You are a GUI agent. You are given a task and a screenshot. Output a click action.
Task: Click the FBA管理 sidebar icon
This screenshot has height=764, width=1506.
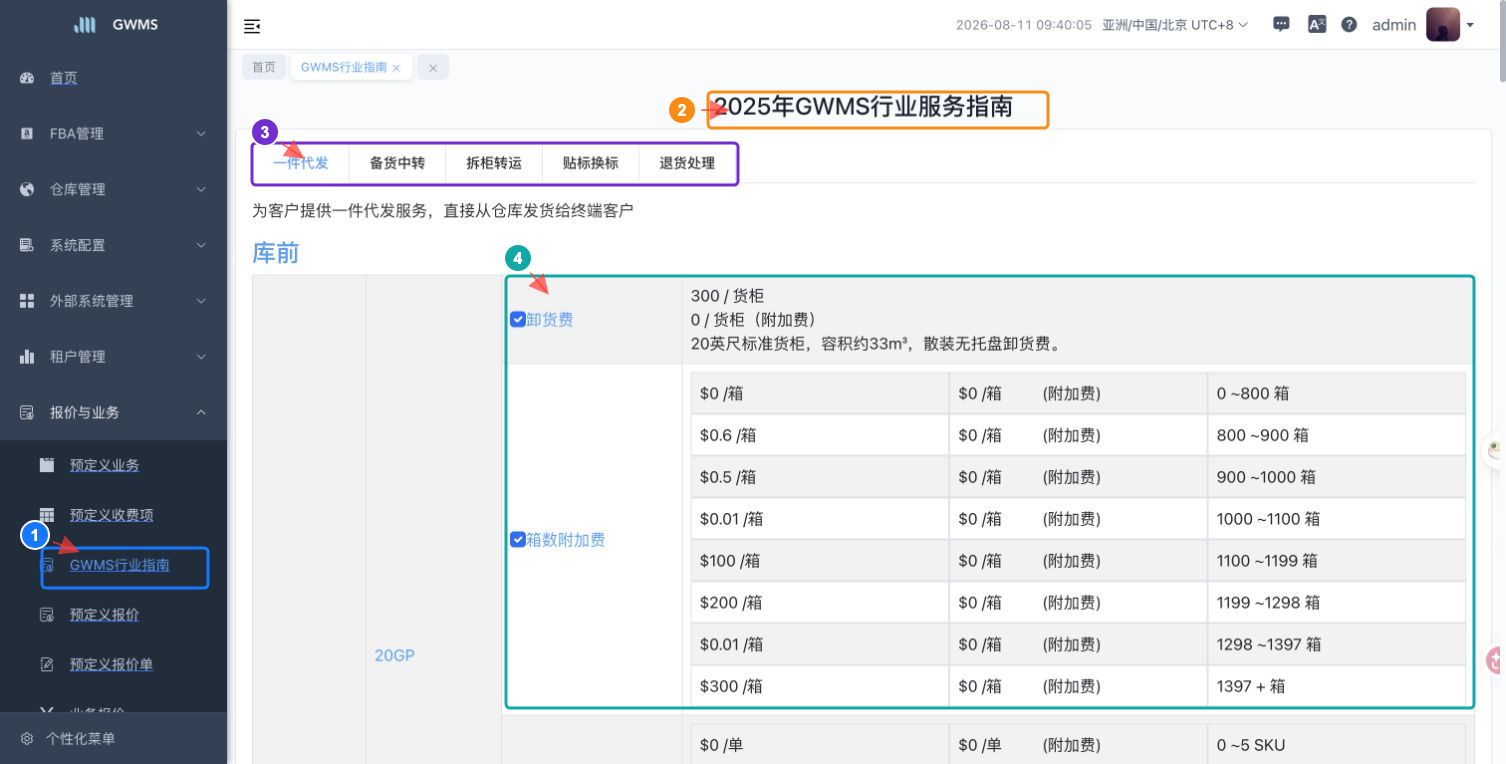tap(27, 134)
